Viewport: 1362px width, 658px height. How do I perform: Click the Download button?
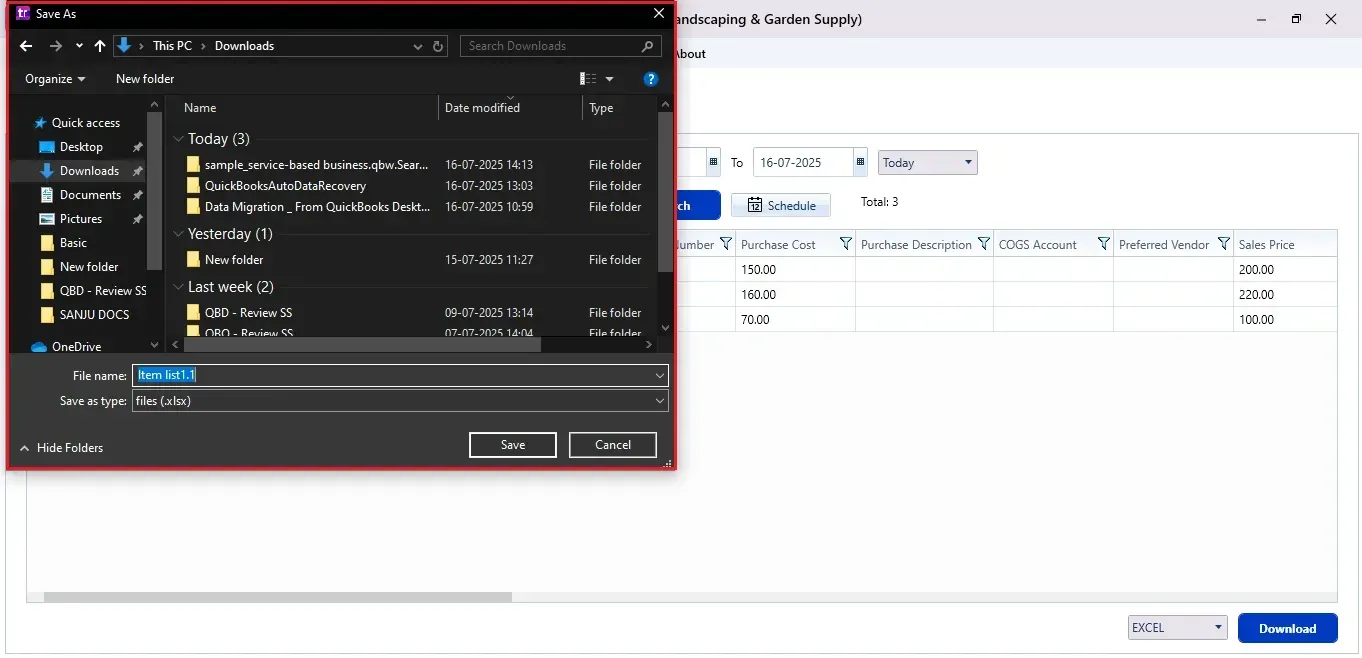click(x=1287, y=628)
